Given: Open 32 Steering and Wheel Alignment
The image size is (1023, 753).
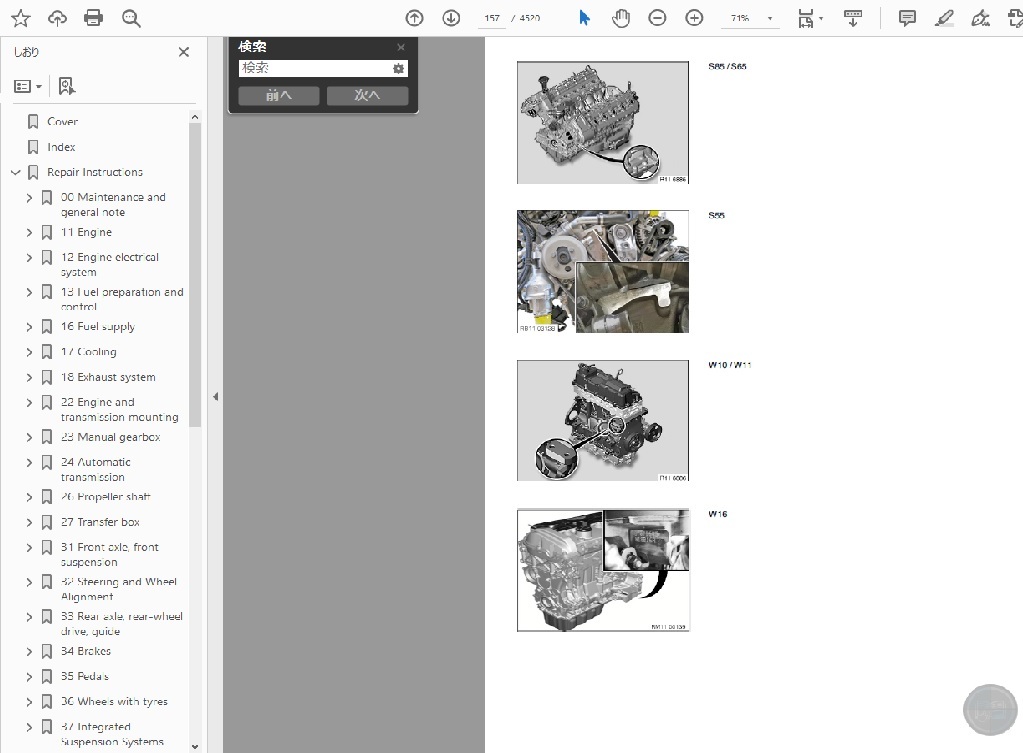Looking at the screenshot, I should [x=119, y=589].
